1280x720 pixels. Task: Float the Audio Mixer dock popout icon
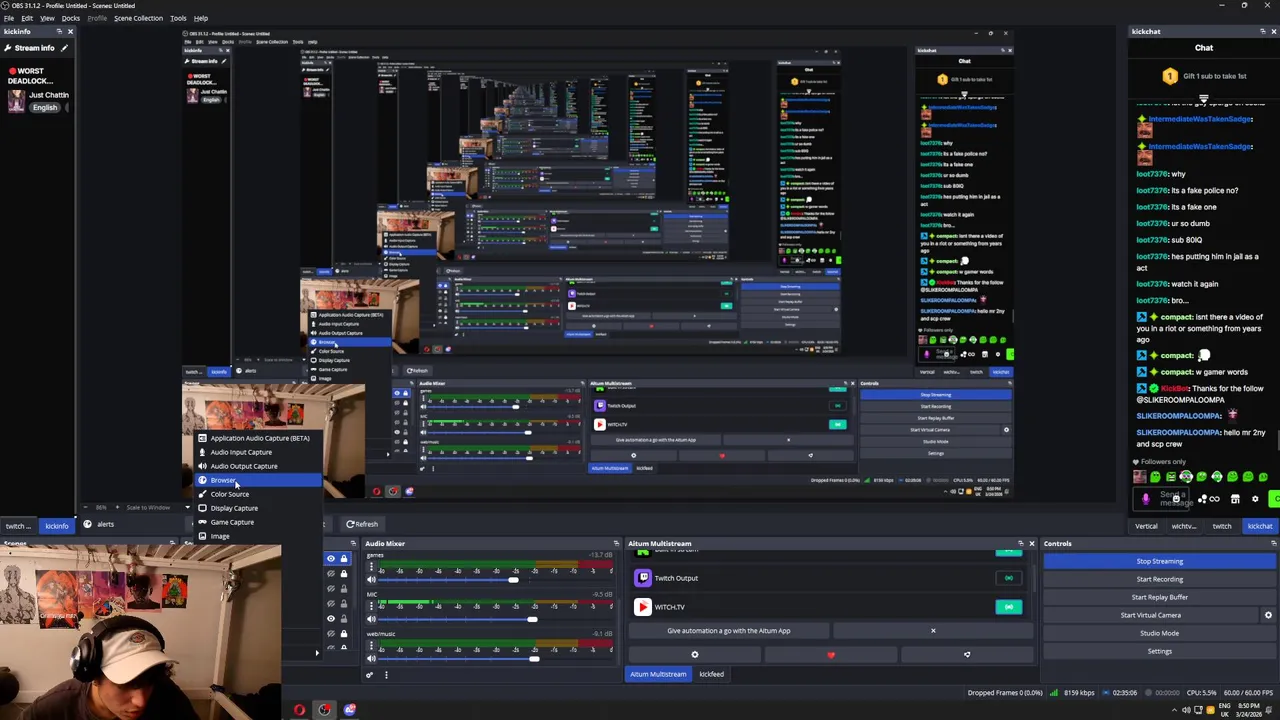616,544
